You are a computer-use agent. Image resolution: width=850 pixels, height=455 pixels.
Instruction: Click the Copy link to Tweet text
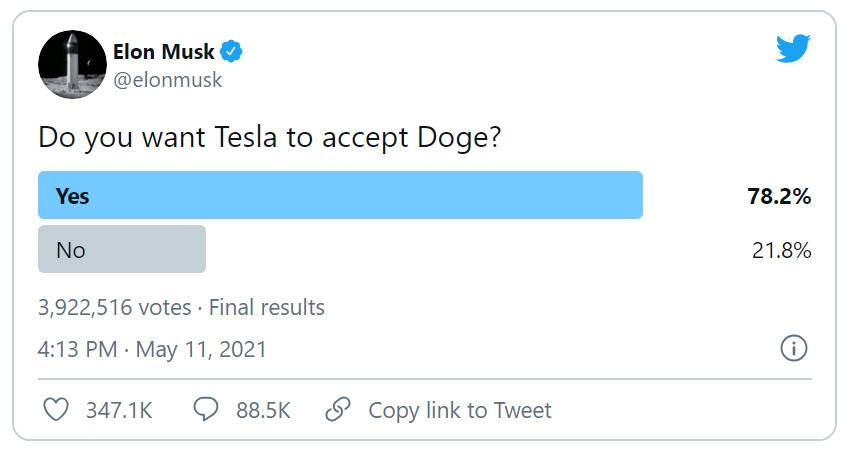point(459,410)
